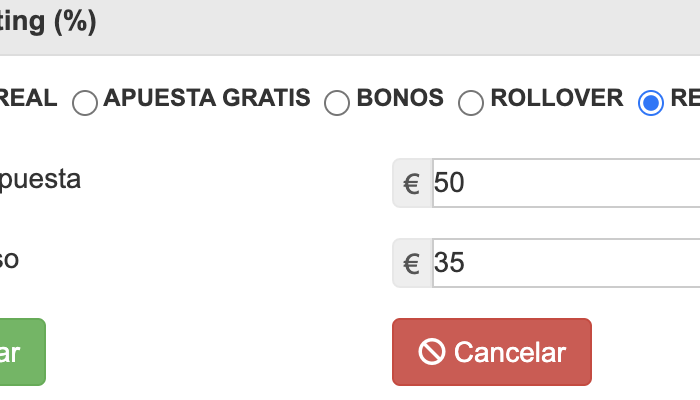This screenshot has width=700, height=400.
Task: Click the selected blue radio button
Action: click(651, 103)
